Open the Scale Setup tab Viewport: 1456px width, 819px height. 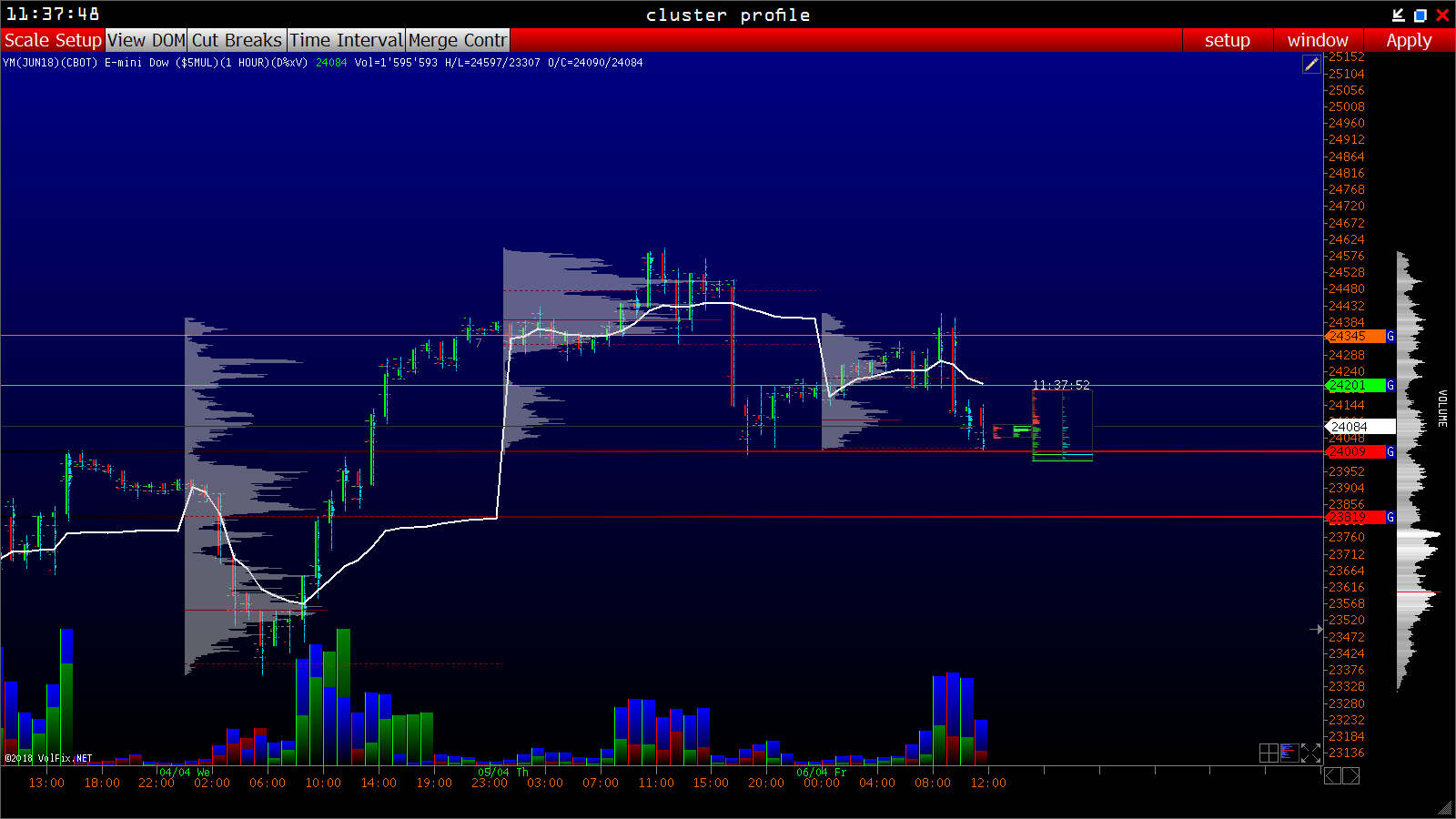[53, 40]
